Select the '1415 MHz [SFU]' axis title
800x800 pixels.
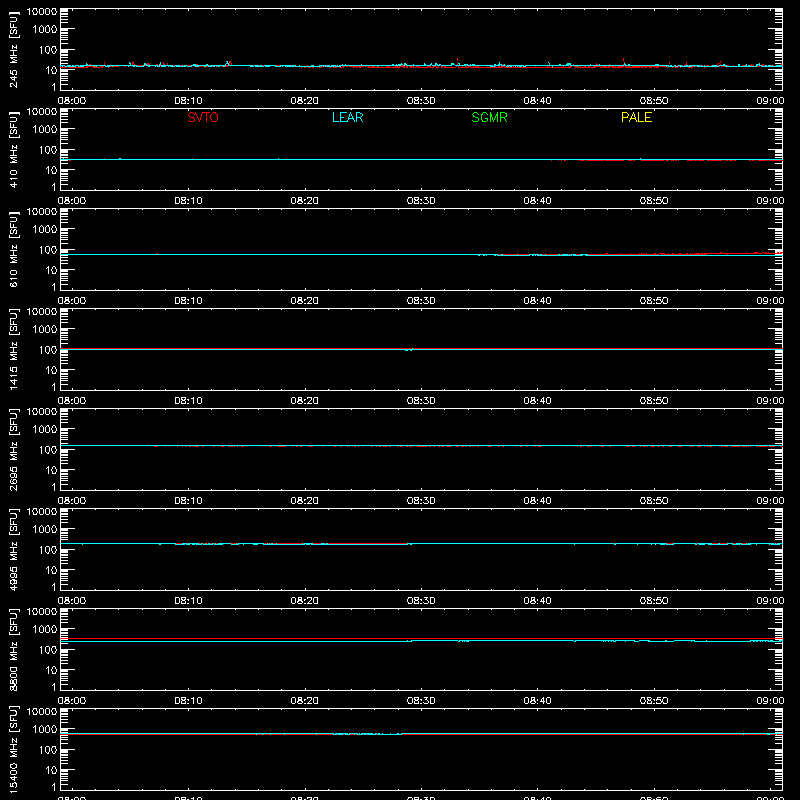[13, 349]
